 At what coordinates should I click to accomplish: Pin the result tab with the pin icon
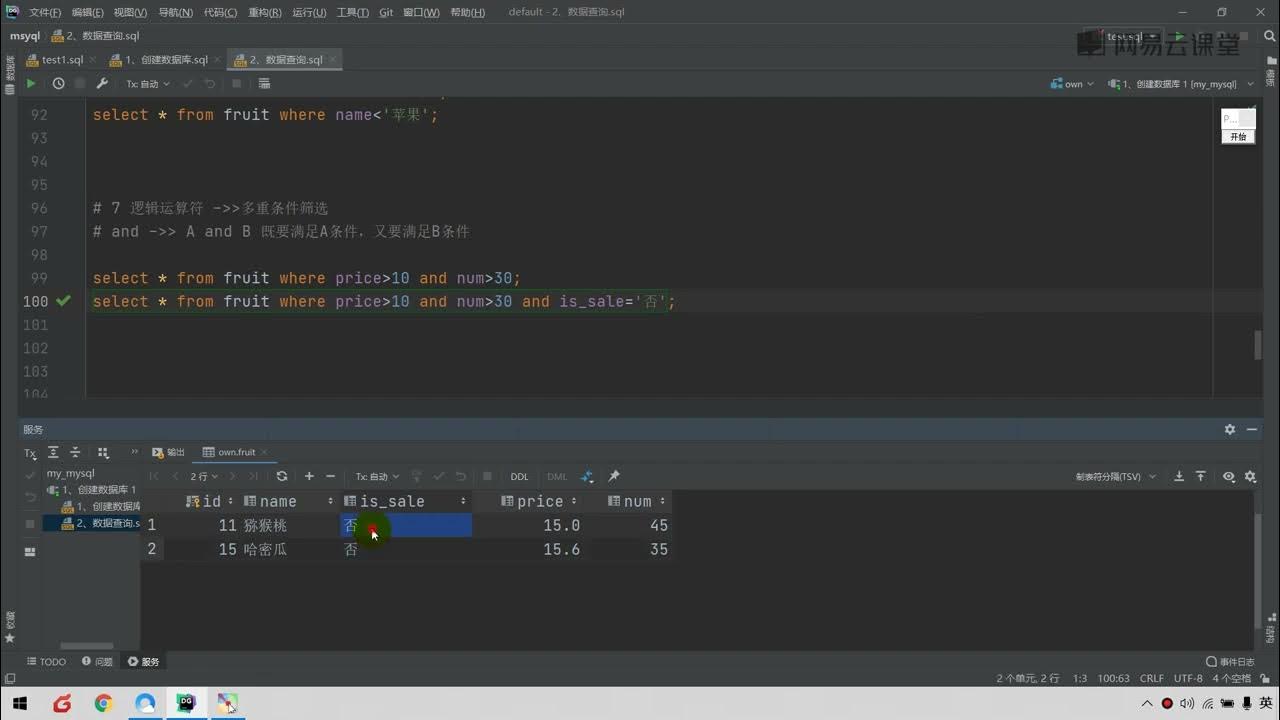[614, 477]
